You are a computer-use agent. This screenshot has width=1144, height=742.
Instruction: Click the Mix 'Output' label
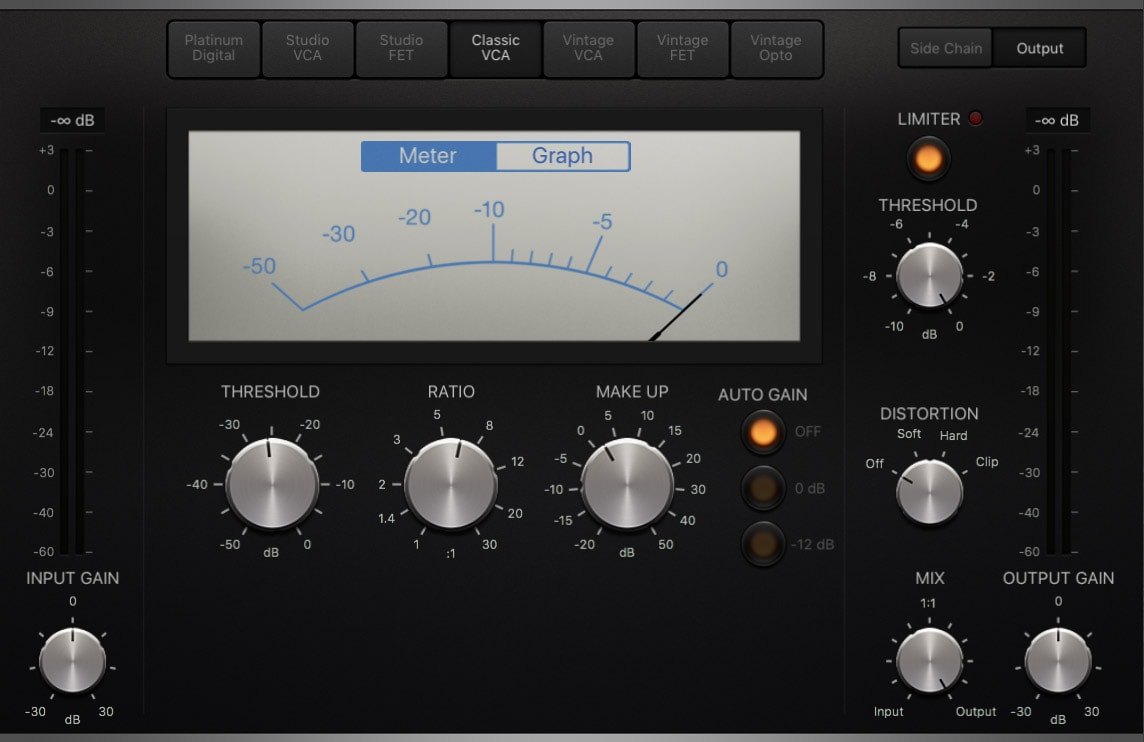point(975,711)
